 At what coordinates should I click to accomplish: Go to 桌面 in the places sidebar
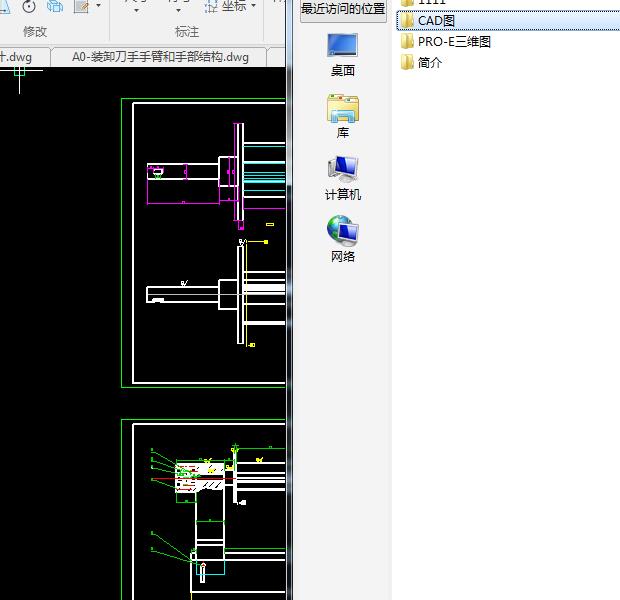343,55
